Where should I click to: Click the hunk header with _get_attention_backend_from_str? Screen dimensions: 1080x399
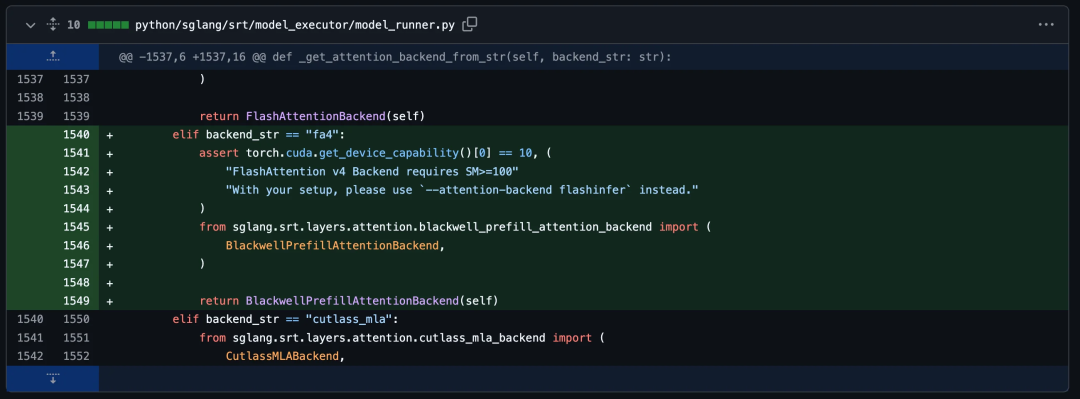(x=394, y=58)
